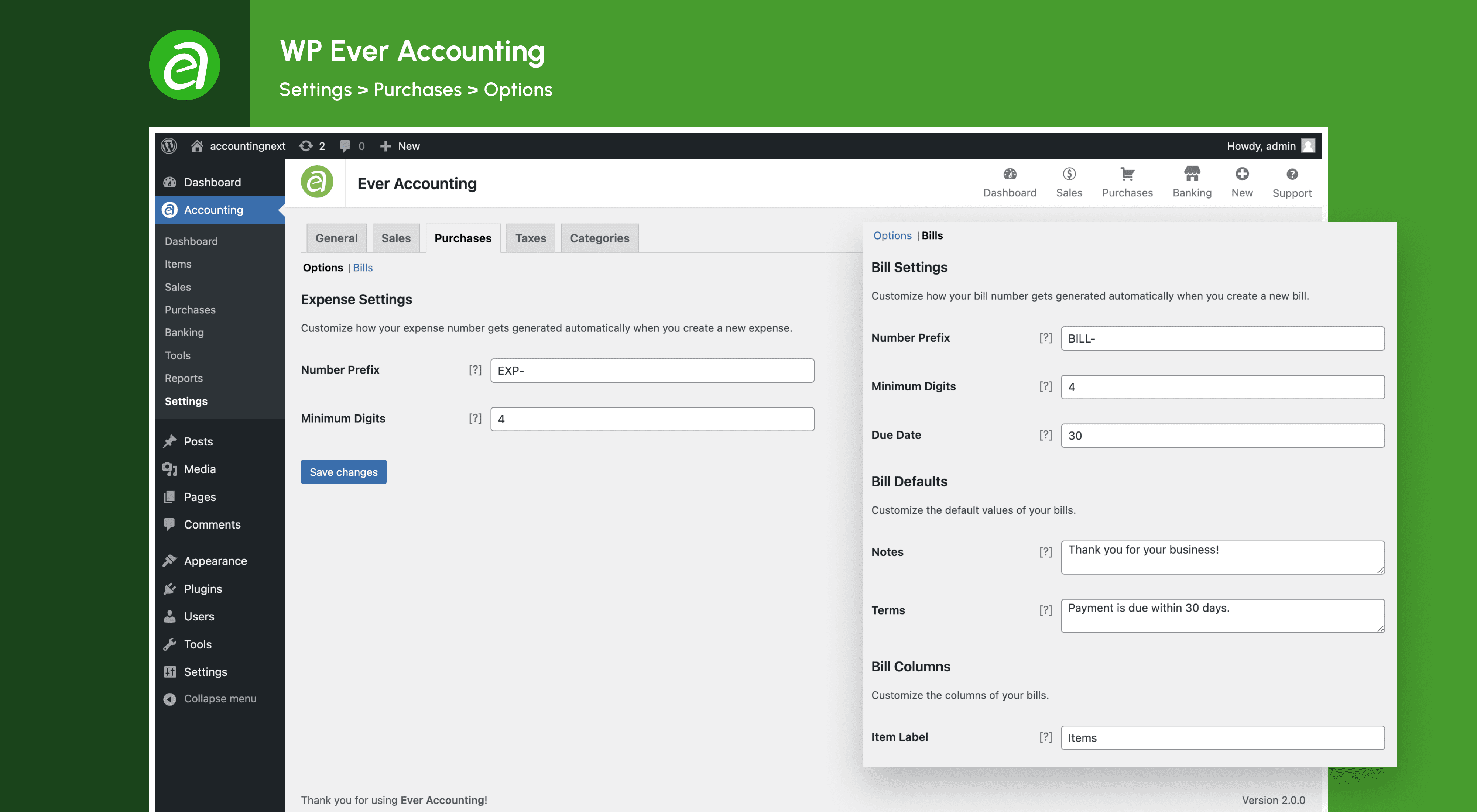
Task: Click the Appearance brush icon in sidebar
Action: click(170, 560)
